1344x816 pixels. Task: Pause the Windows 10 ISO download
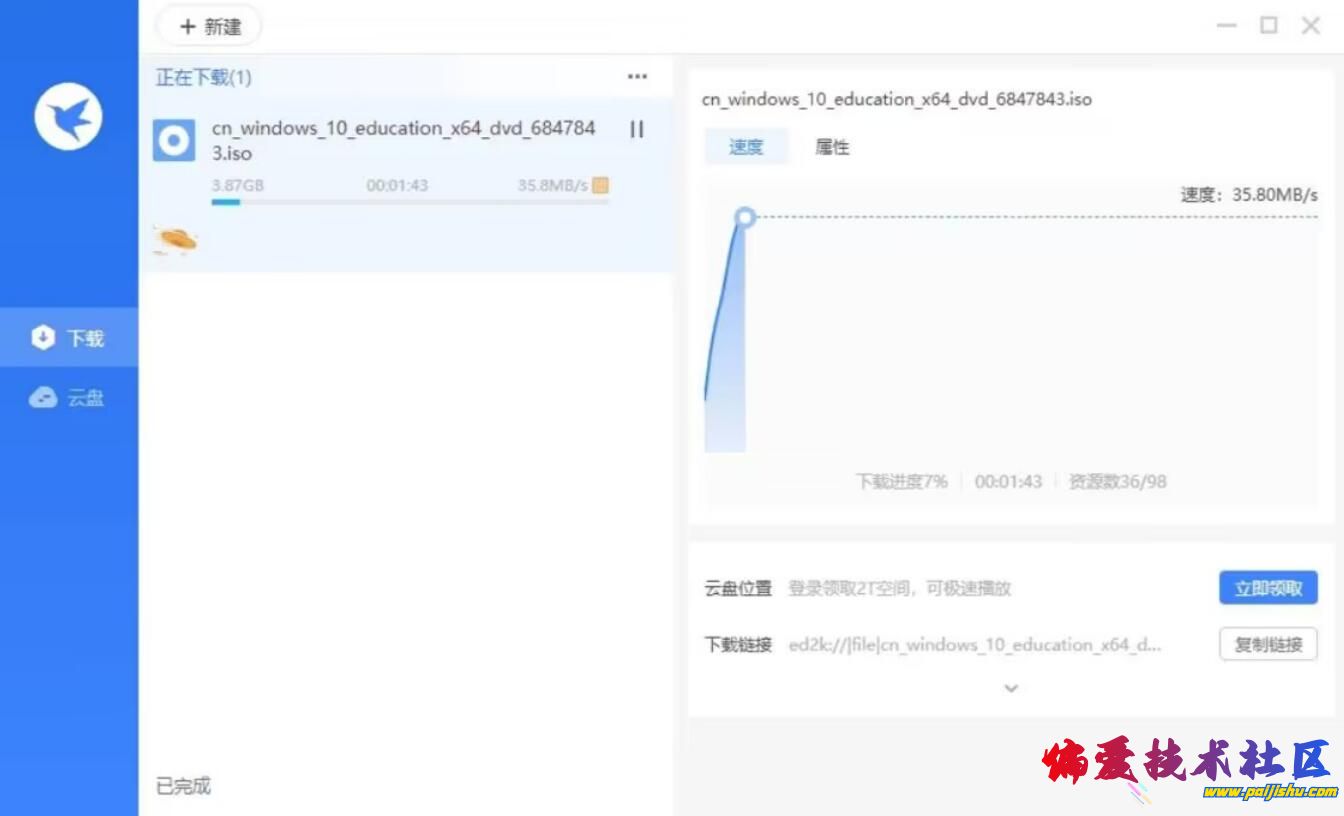pos(636,129)
